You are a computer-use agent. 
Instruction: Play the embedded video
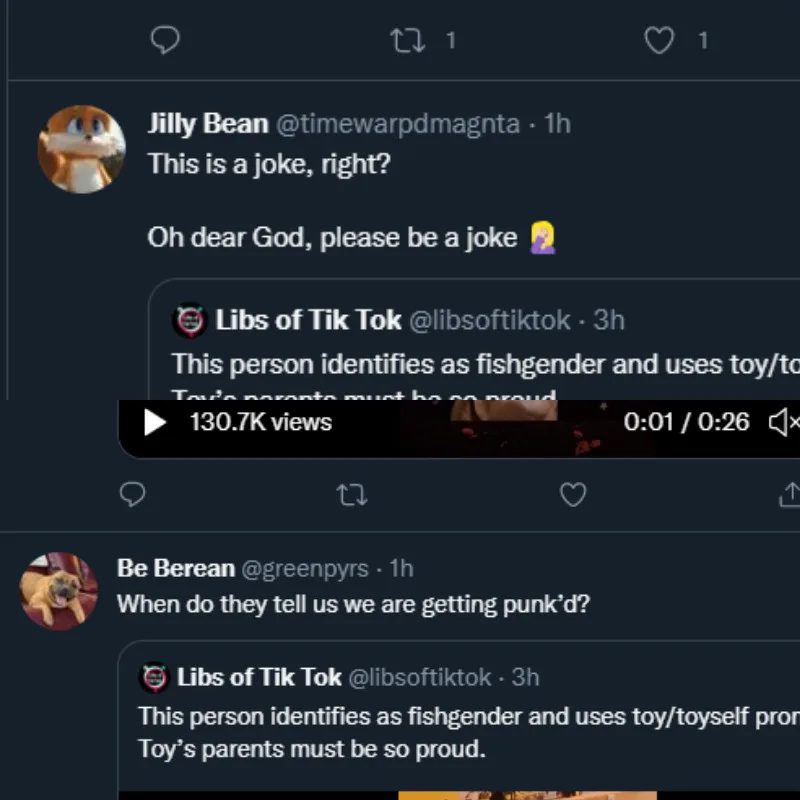[155, 422]
